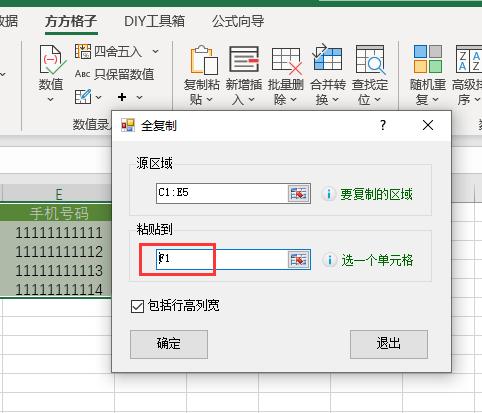Screen dimensions: 482x413
Task: Click 只保留数值 command
Action: tap(114, 74)
